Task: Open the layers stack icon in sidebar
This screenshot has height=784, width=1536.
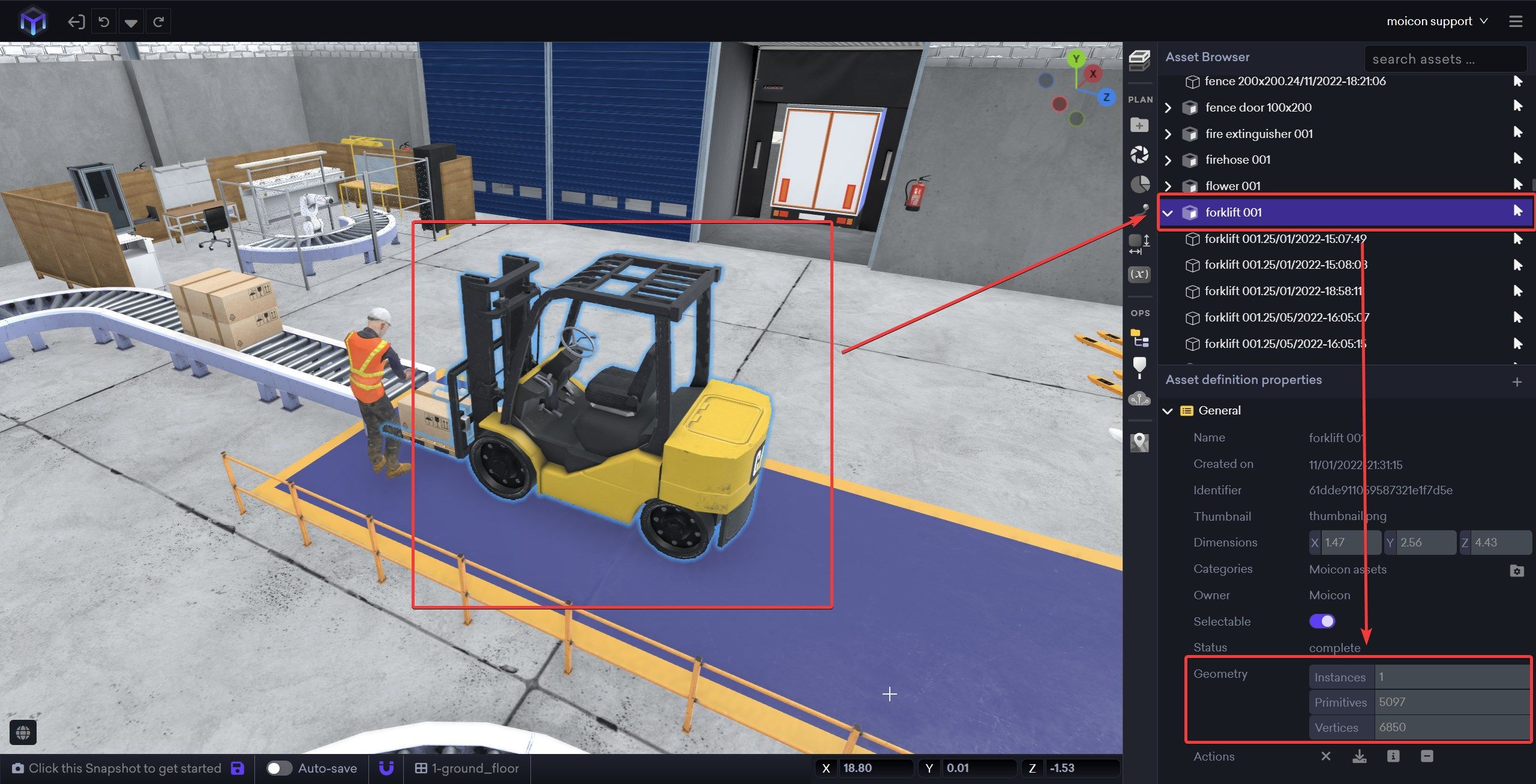Action: (1139, 60)
